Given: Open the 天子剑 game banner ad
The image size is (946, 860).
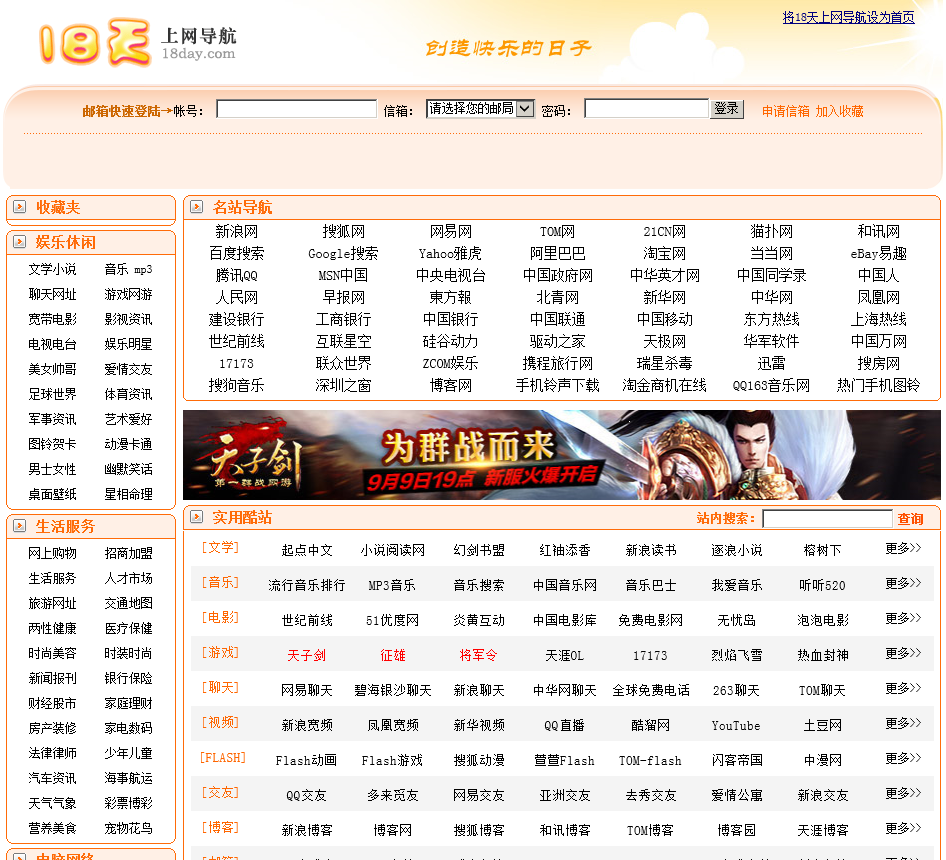Looking at the screenshot, I should click(x=562, y=454).
